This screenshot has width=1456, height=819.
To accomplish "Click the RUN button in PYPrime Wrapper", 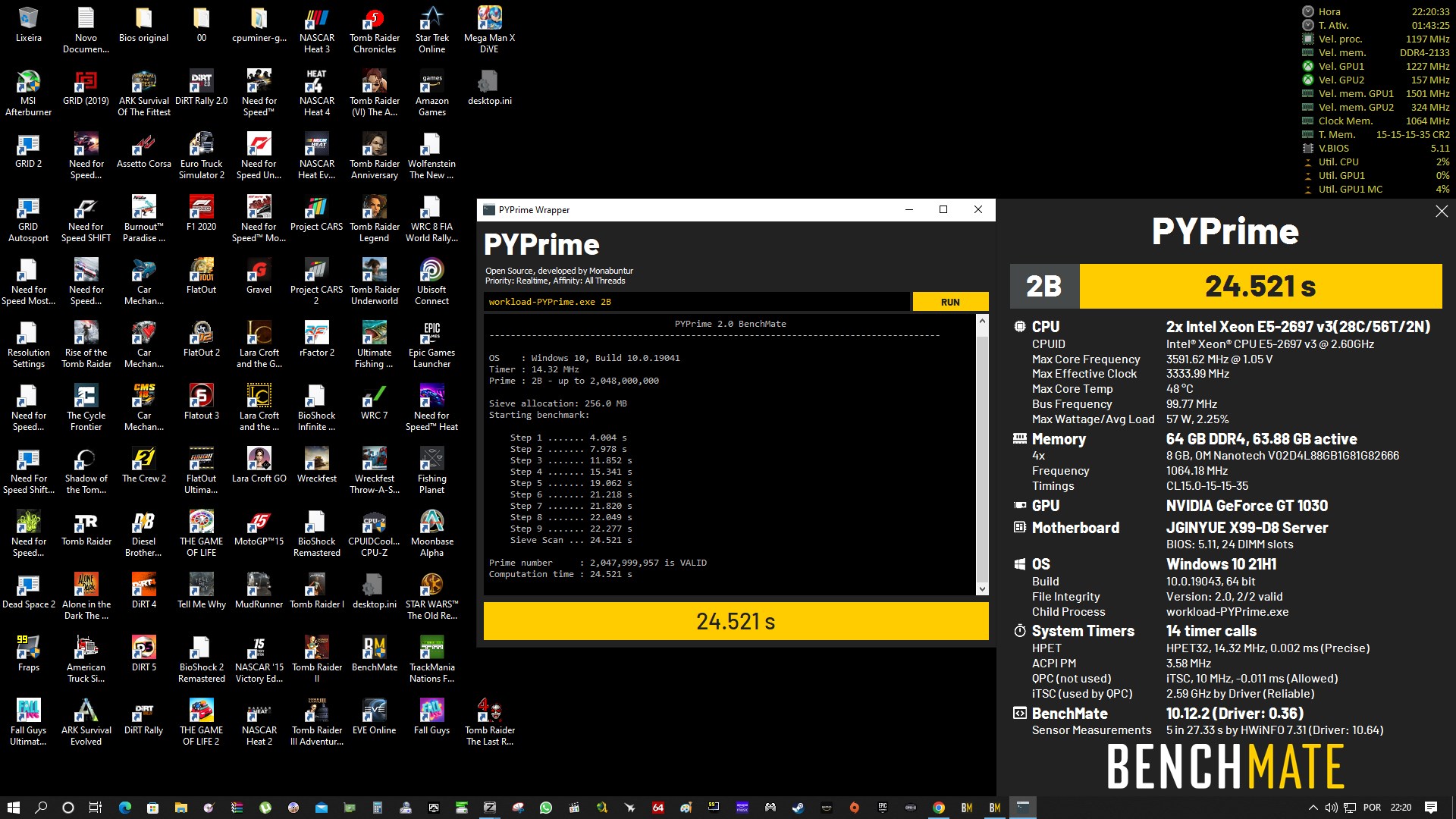I will (x=950, y=302).
